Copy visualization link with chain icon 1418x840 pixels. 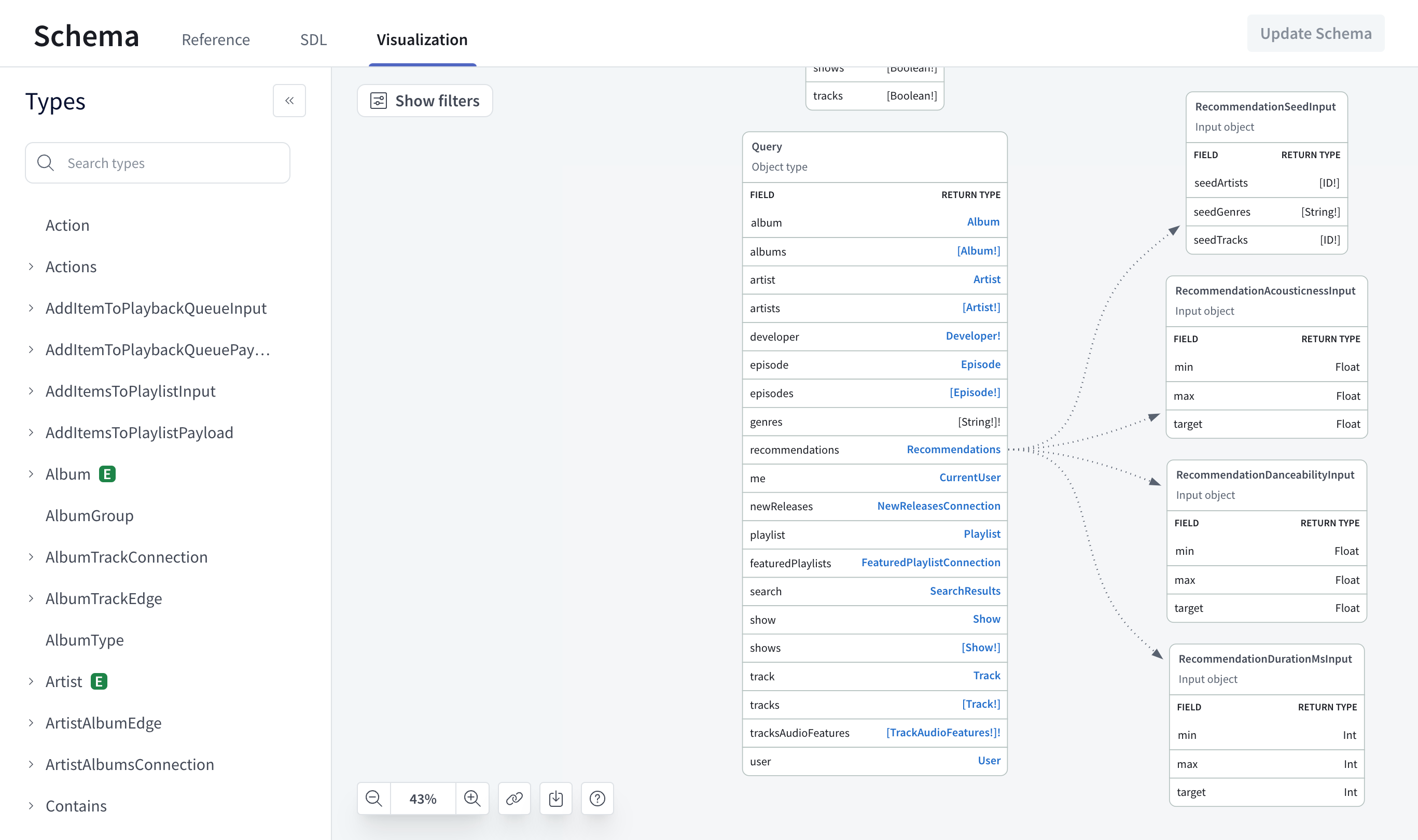tap(514, 799)
